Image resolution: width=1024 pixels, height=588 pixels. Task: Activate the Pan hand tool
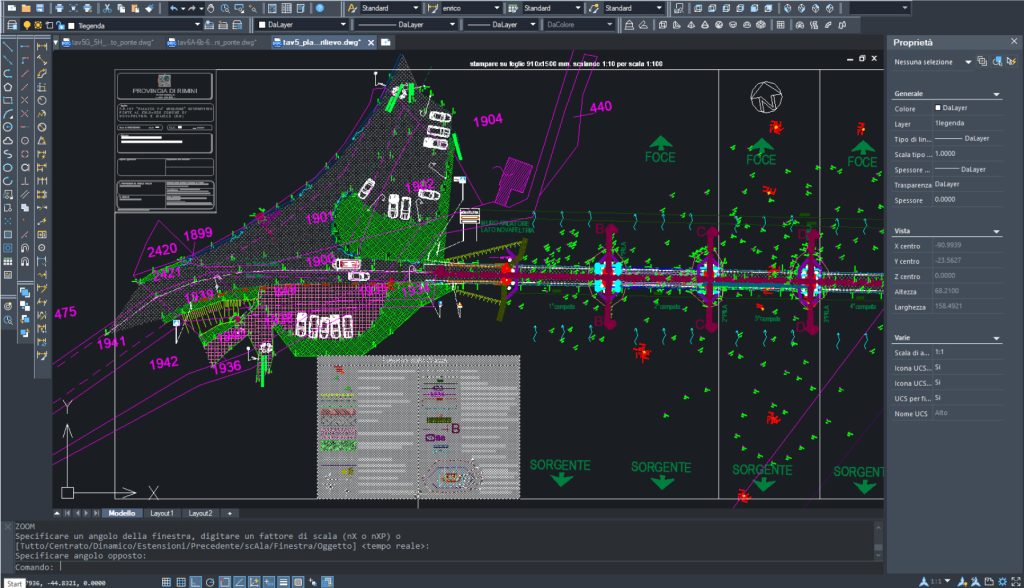pos(211,8)
